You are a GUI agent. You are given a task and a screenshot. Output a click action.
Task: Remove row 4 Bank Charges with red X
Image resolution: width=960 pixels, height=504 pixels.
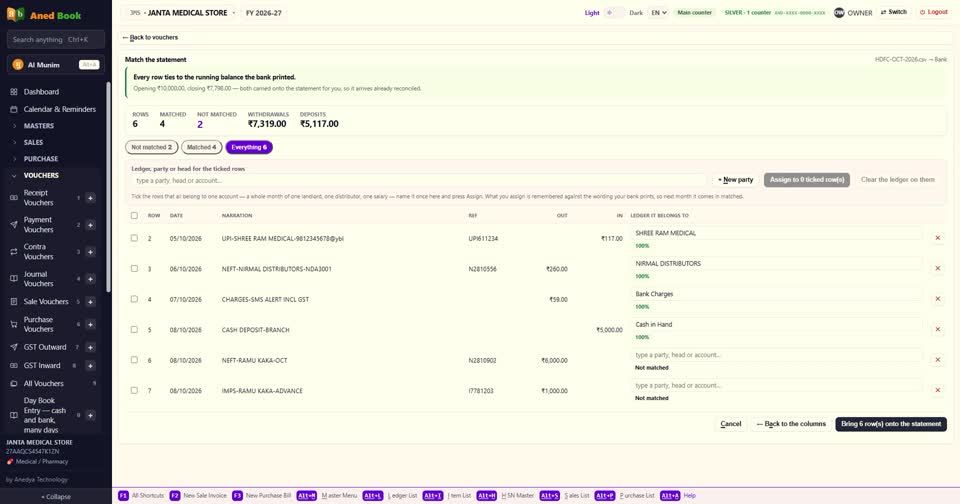pyautogui.click(x=937, y=299)
